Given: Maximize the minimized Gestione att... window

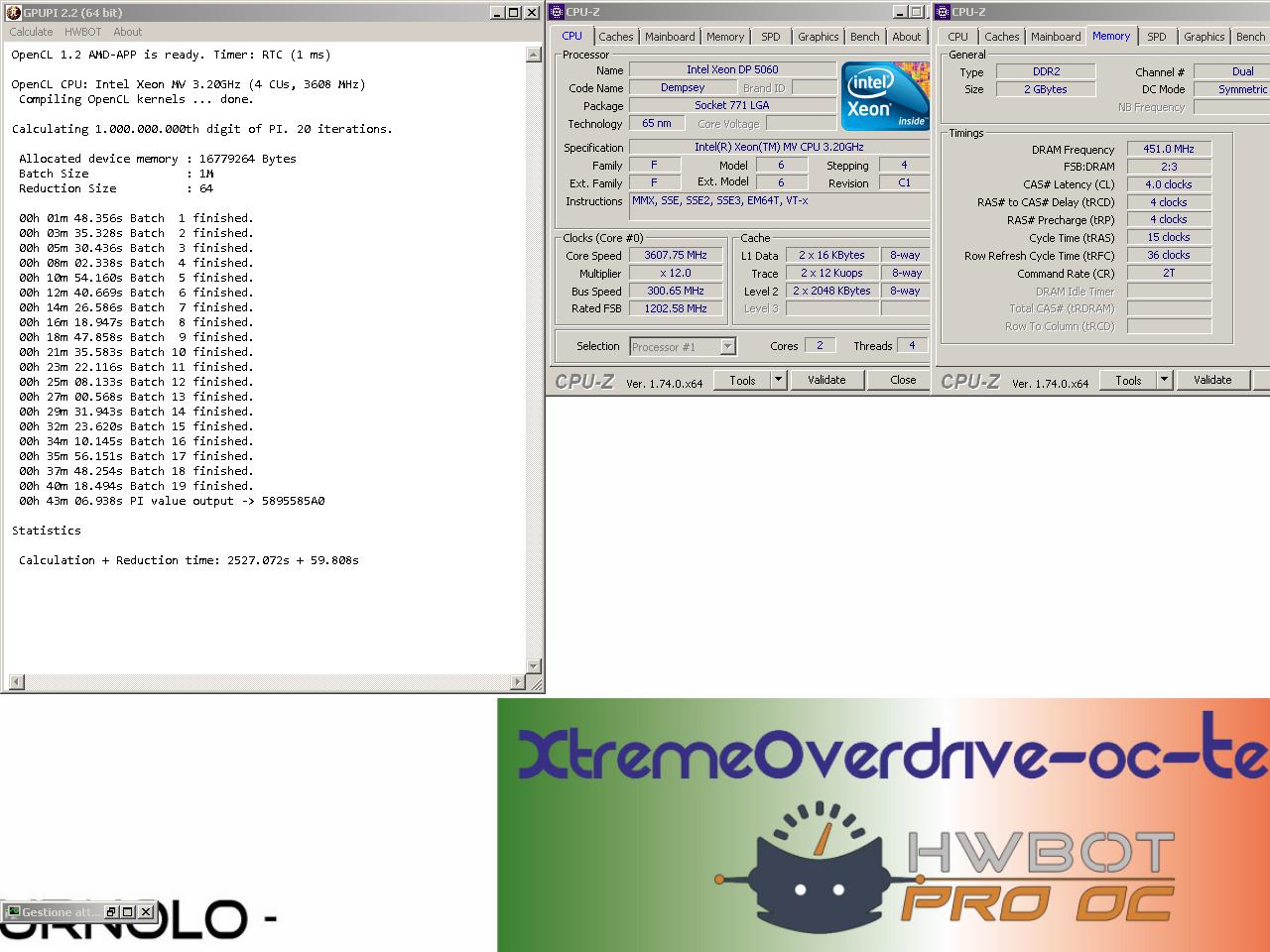Looking at the screenshot, I should tap(128, 911).
